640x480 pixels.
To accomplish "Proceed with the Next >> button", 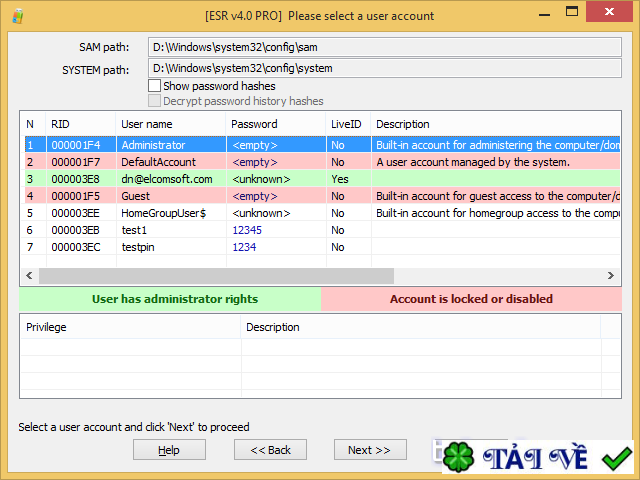I will pyautogui.click(x=369, y=450).
